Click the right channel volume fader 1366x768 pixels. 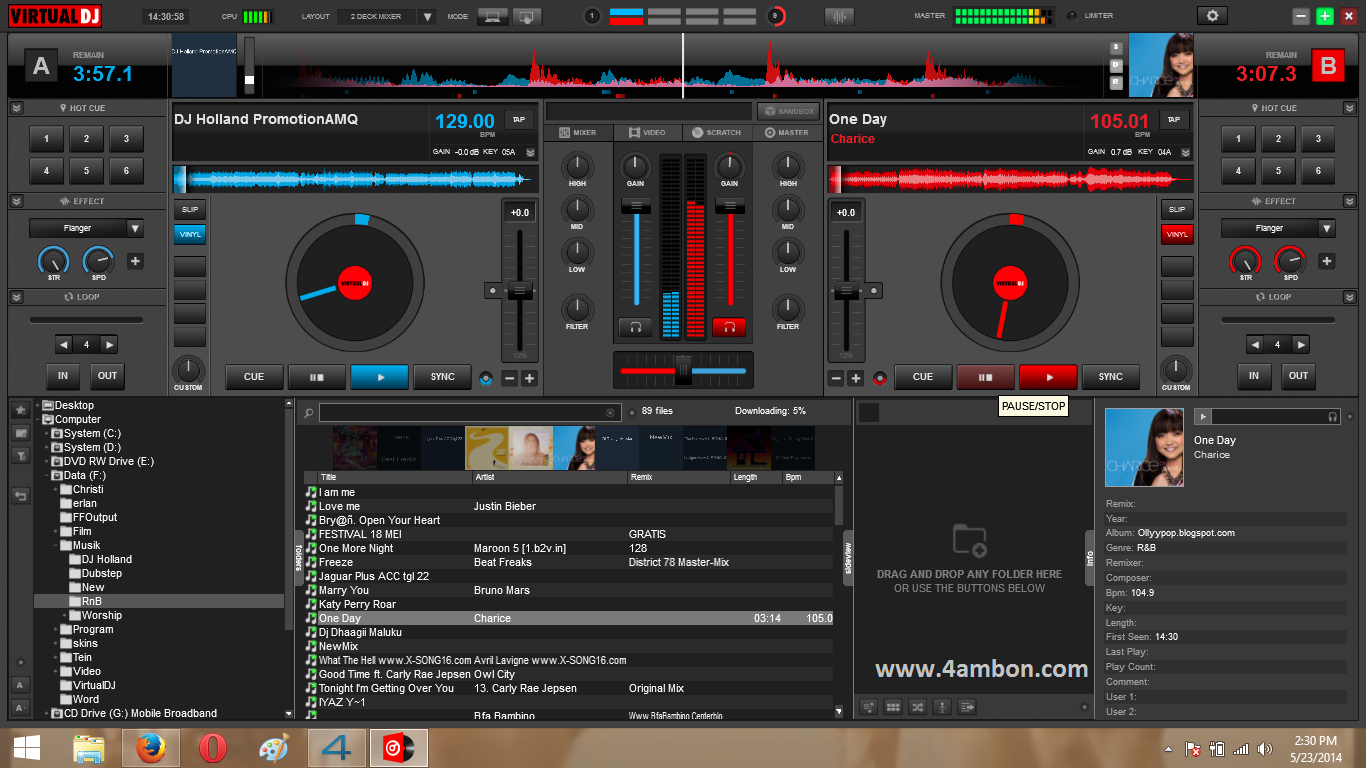(731, 205)
